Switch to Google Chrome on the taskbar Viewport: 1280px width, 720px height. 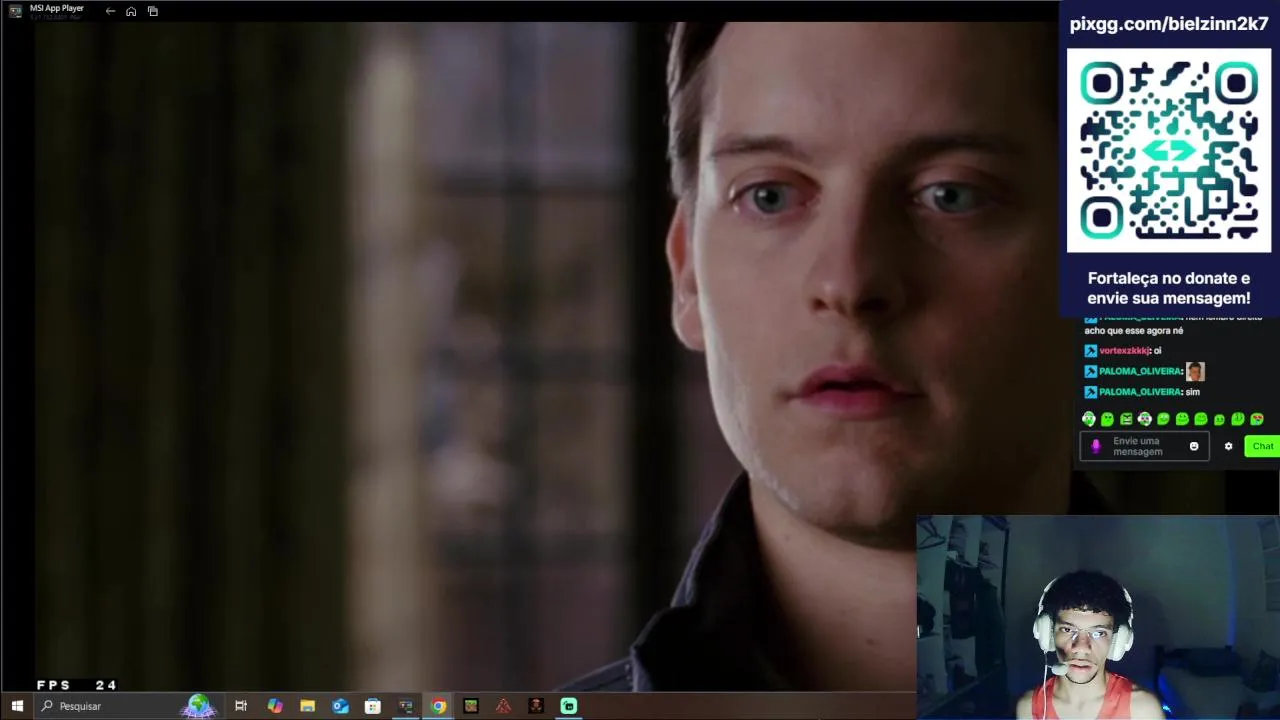click(x=438, y=706)
